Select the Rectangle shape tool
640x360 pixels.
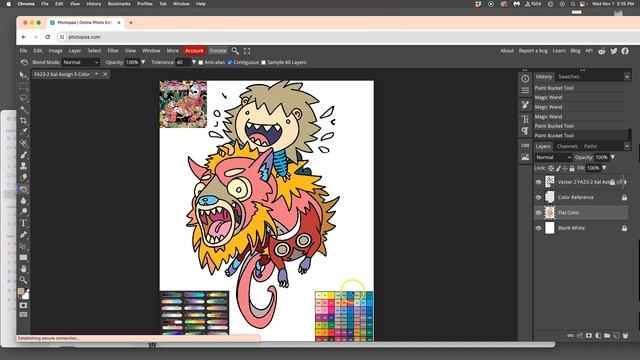pyautogui.click(x=23, y=258)
